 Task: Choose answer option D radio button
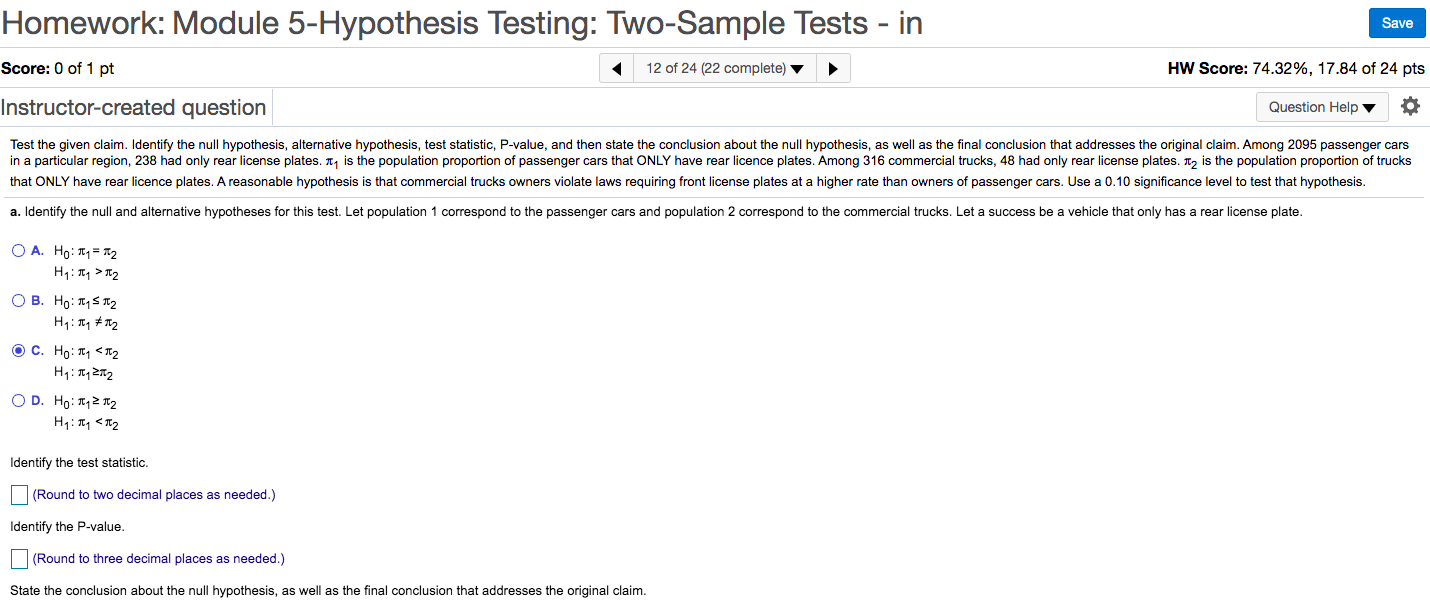click(x=19, y=401)
